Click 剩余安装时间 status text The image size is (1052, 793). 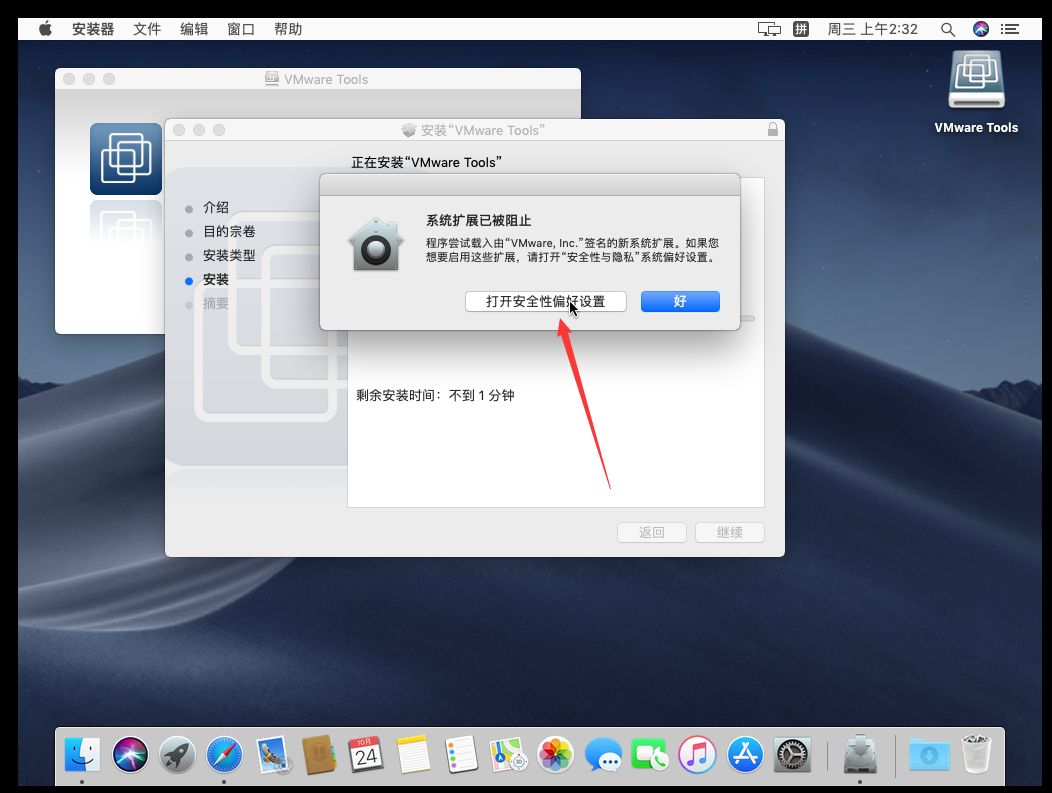tap(435, 395)
